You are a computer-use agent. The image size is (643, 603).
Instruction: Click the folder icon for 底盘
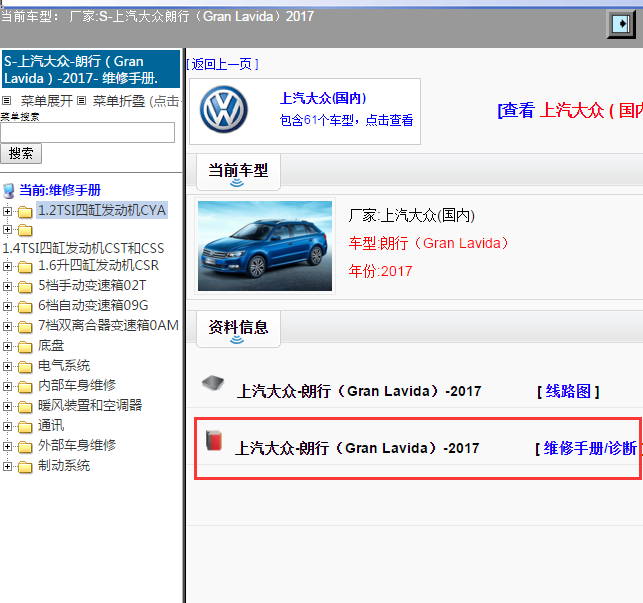(25, 347)
